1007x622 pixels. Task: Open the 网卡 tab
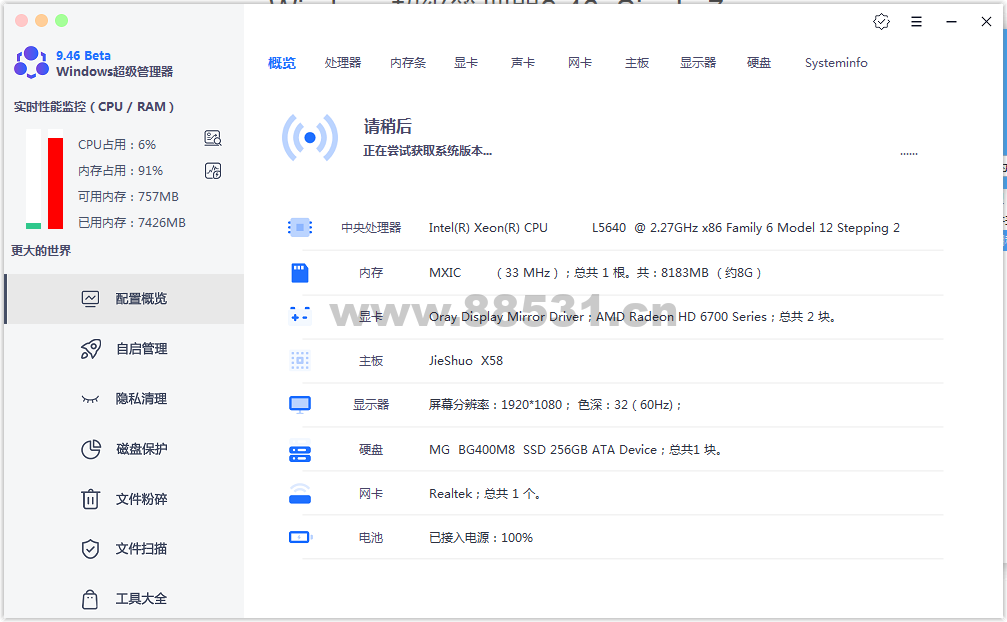580,63
